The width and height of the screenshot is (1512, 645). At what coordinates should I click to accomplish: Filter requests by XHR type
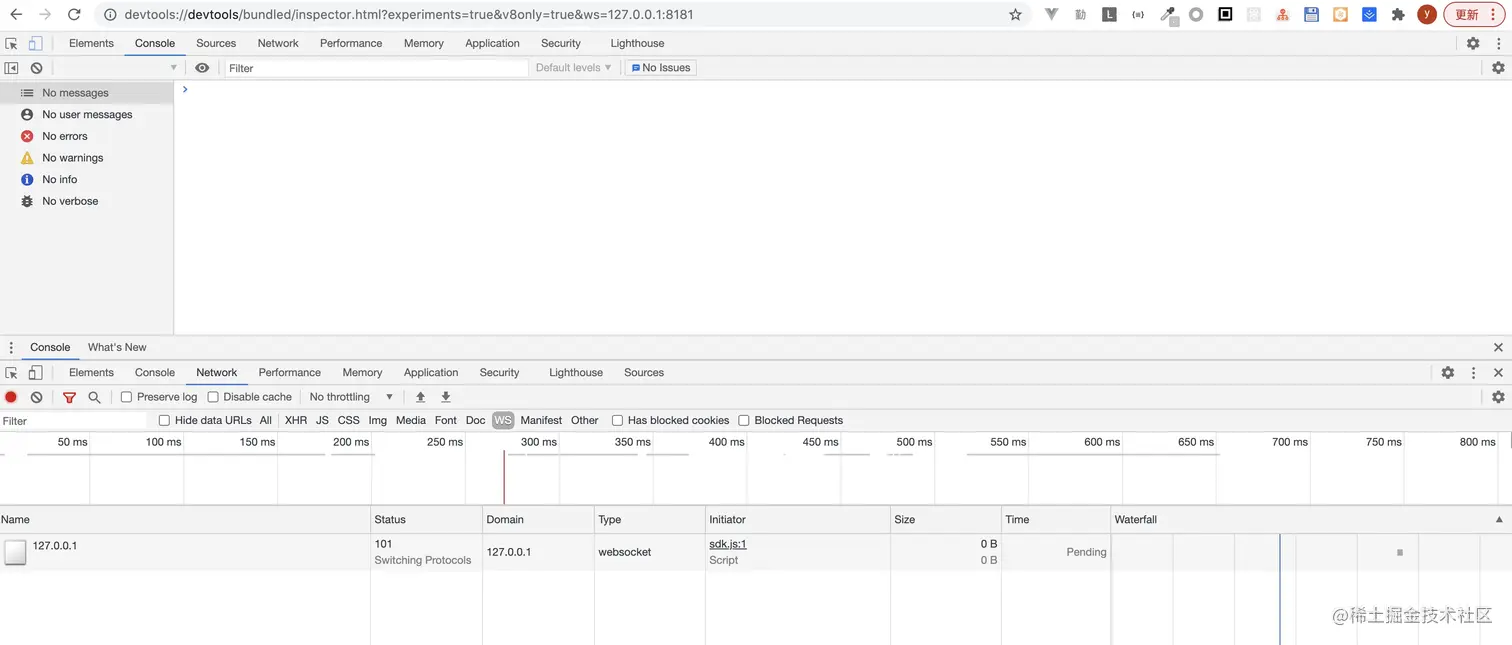click(296, 421)
